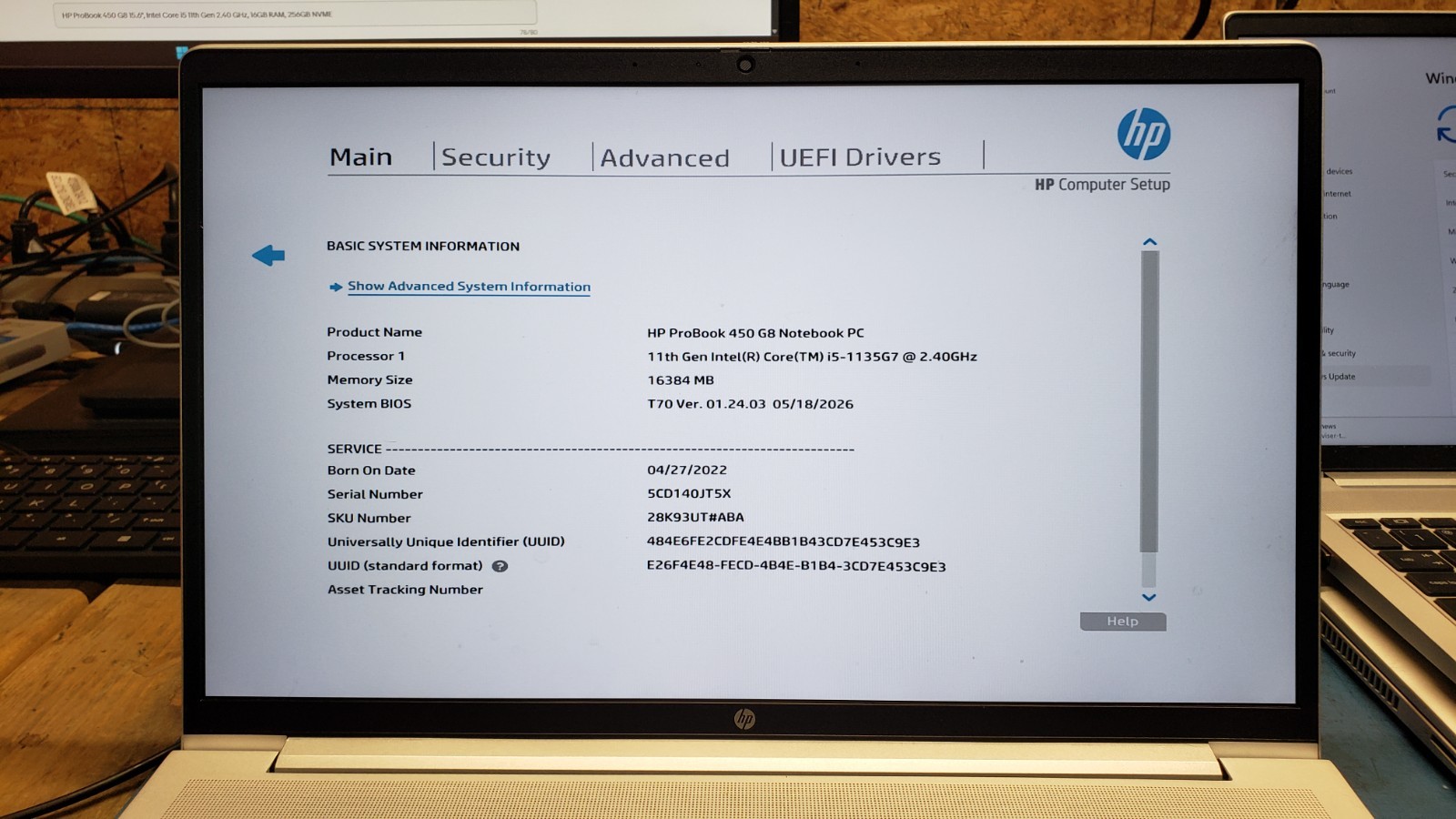
Task: Click the HP logo in BIOS header
Action: click(1144, 135)
